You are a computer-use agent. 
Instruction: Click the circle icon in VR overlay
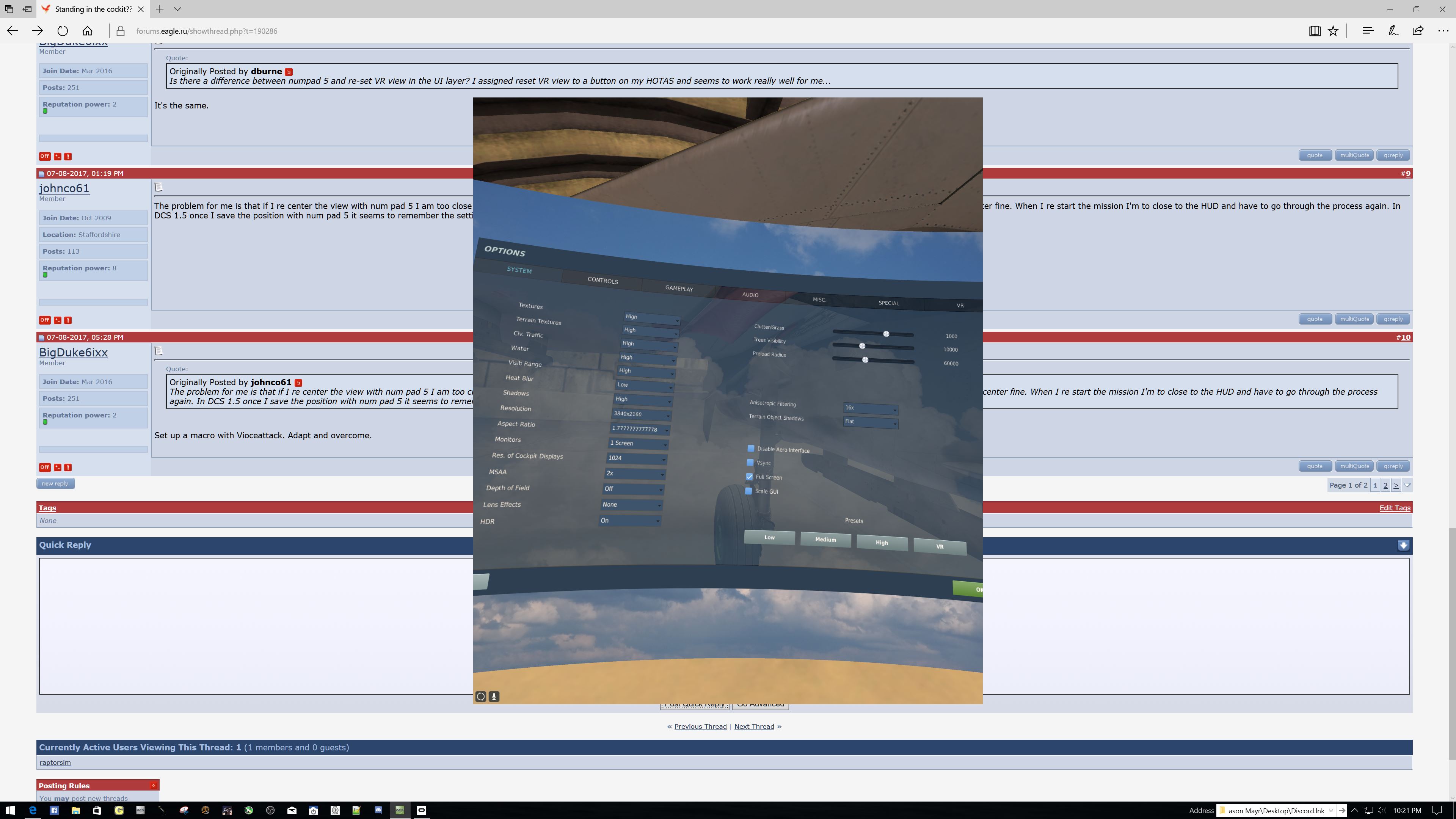(480, 697)
